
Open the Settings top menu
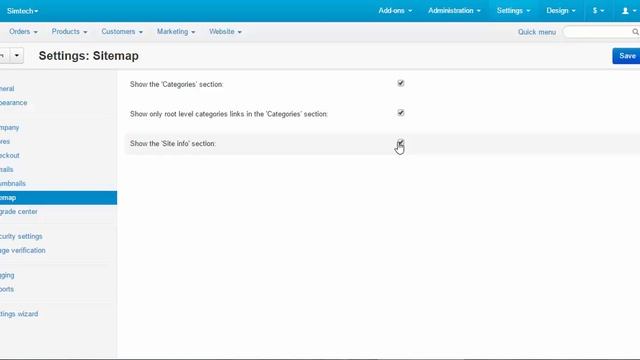pos(513,11)
